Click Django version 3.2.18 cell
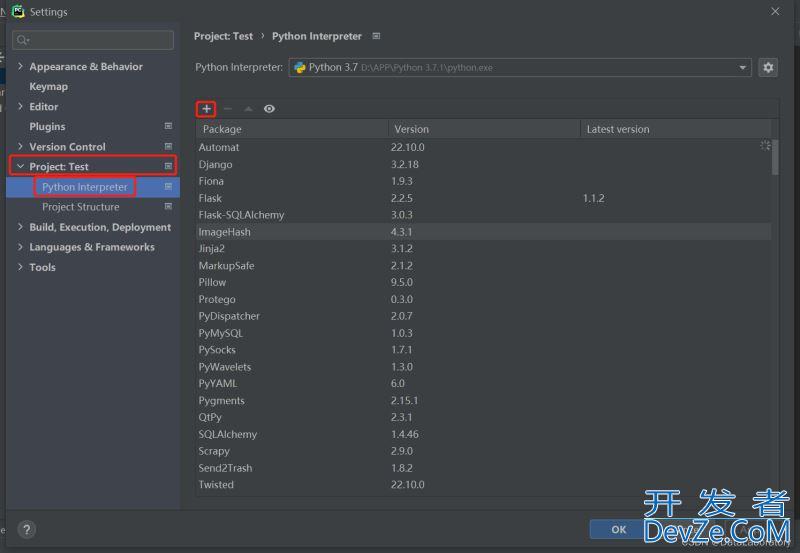The width and height of the screenshot is (800, 553). pos(405,164)
